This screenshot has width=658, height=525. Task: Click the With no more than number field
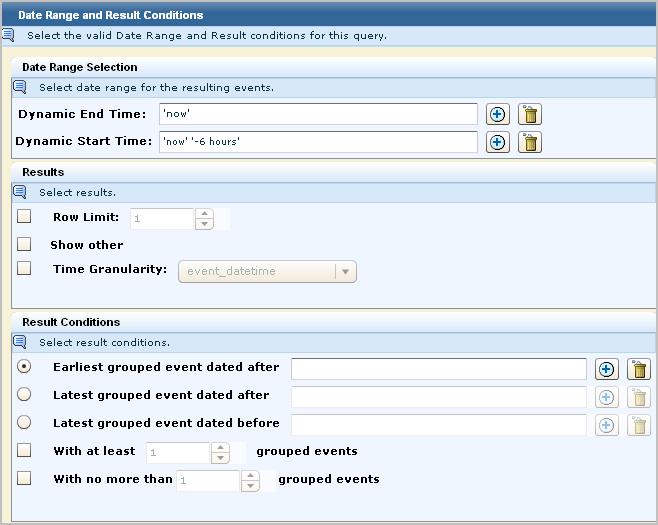[x=208, y=481]
